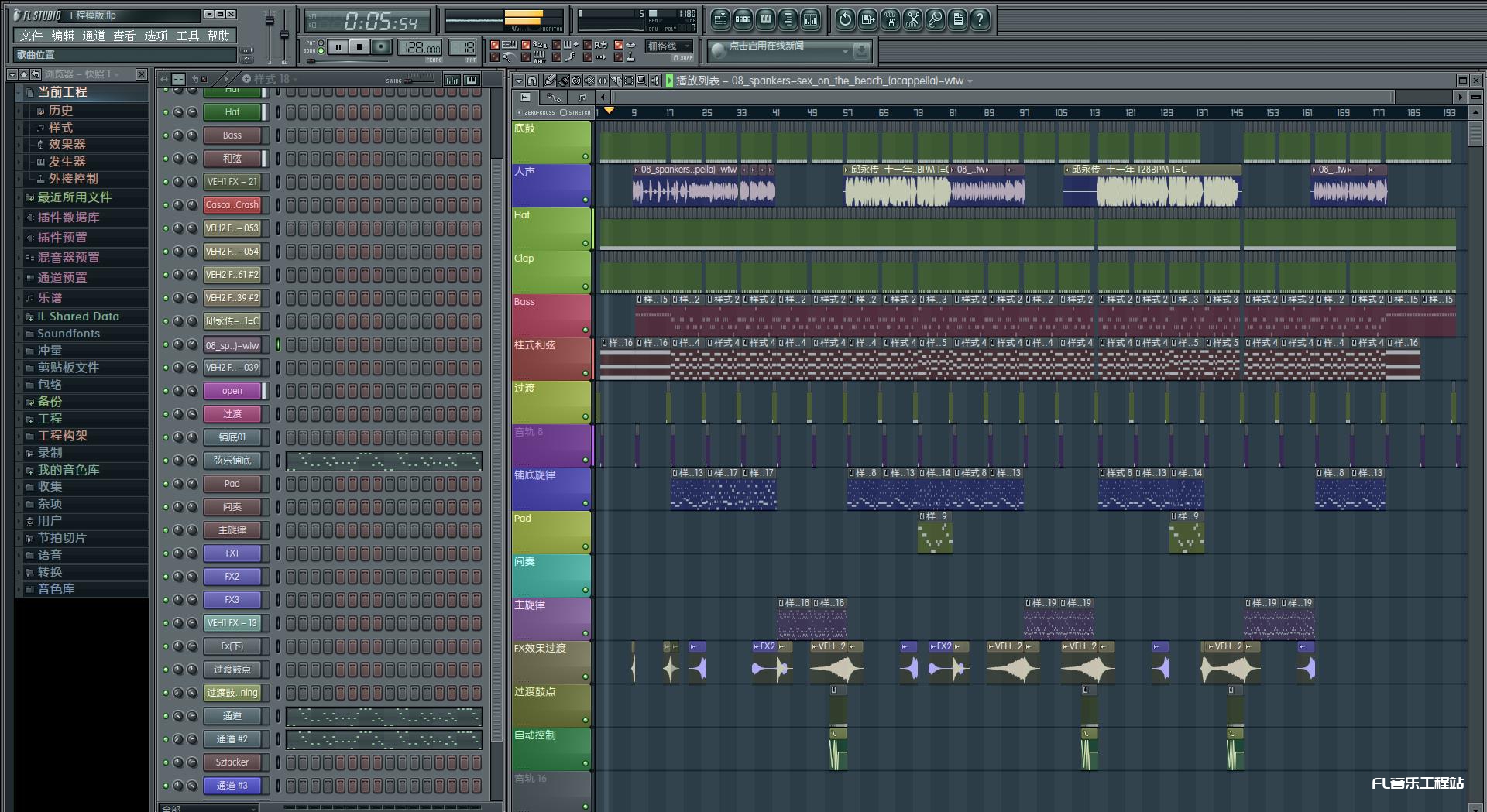Select the 主旋律 channel button
This screenshot has height=812, width=1487.
232,530
